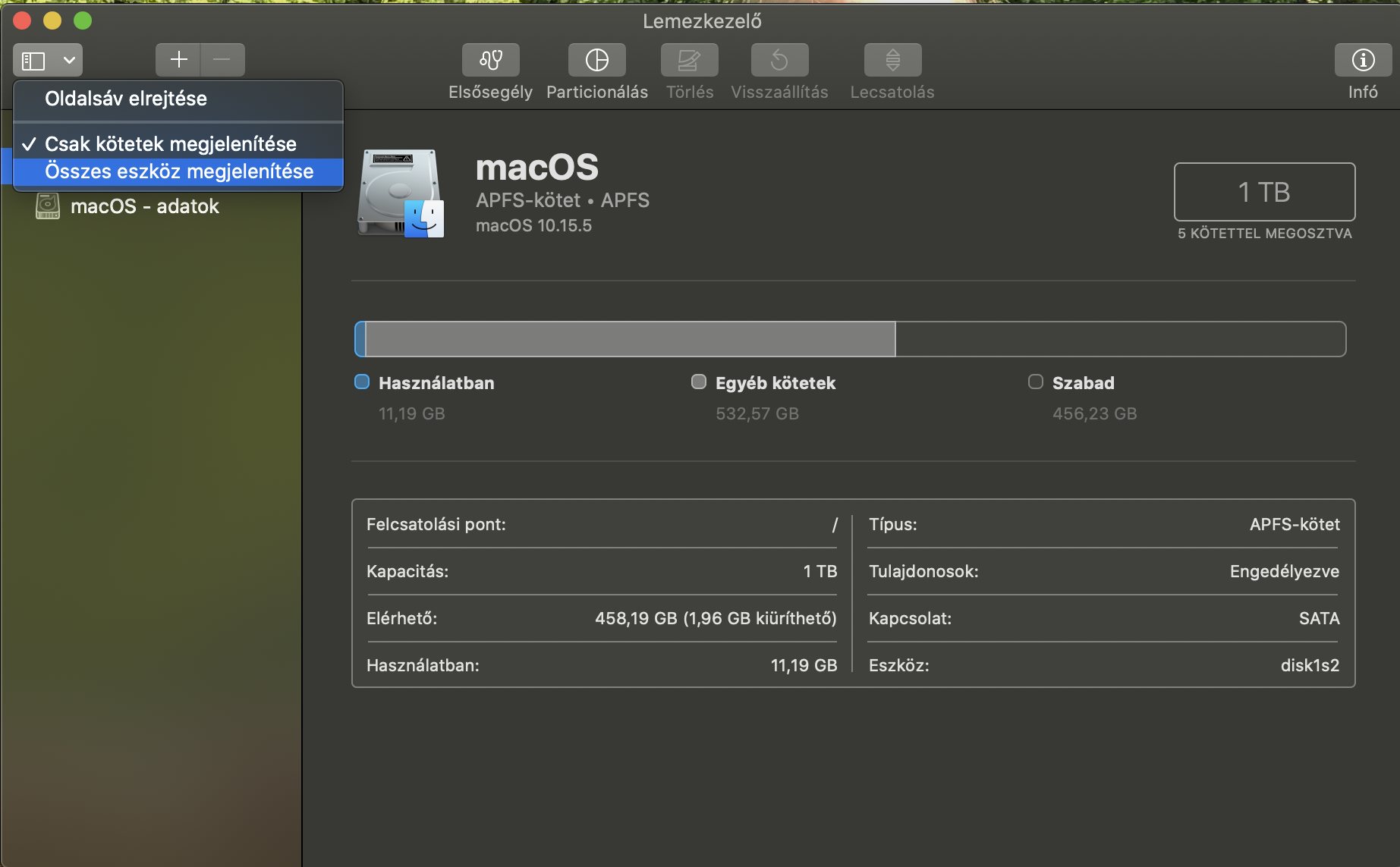Click the Szabad legend swatch

tap(1036, 382)
